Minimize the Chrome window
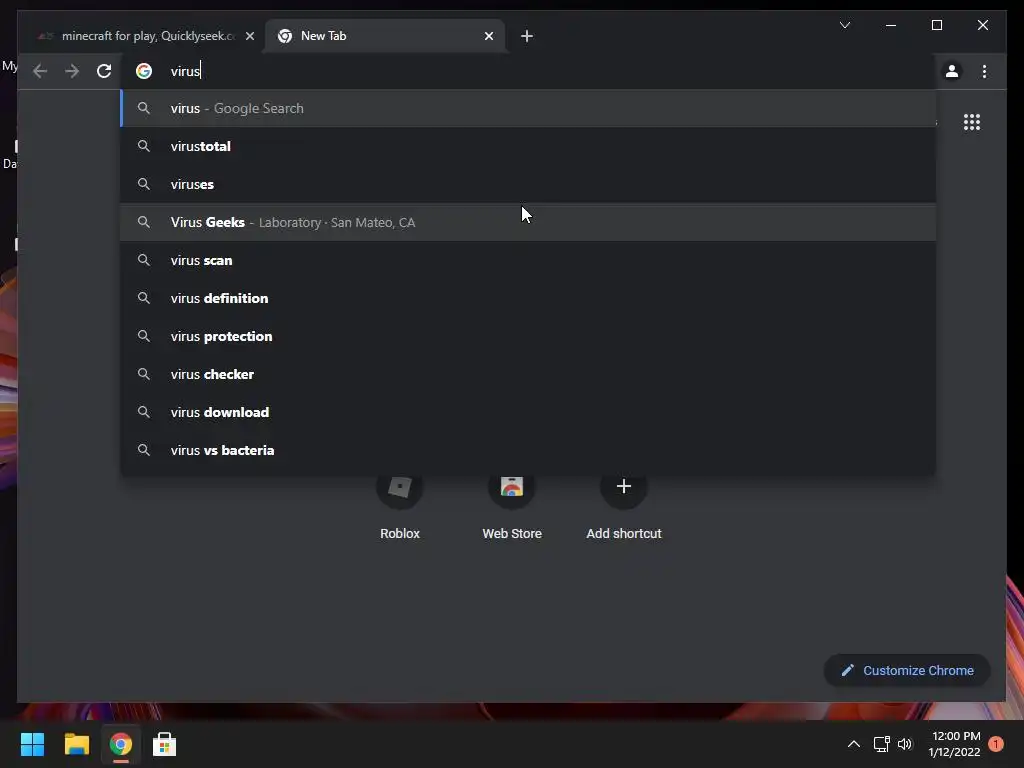Screen dimensions: 1024x768 coord(891,25)
